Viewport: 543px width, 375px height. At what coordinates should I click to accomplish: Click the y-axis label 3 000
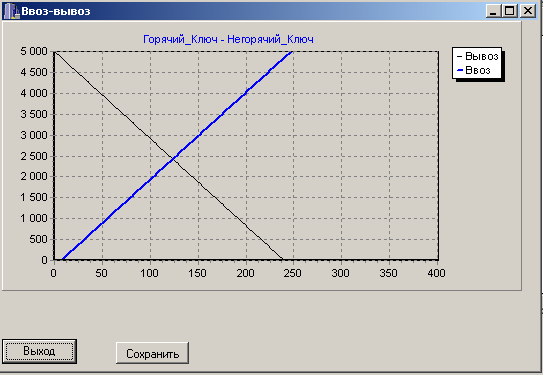[34, 135]
